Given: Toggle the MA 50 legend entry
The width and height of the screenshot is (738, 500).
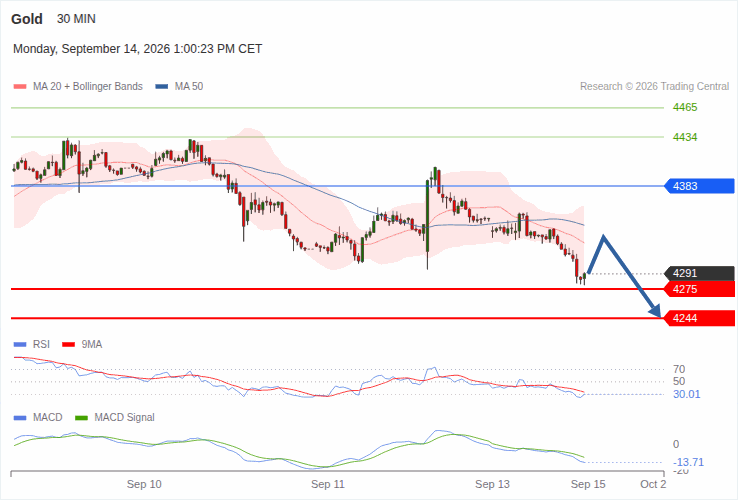Looking at the screenshot, I should (179, 87).
